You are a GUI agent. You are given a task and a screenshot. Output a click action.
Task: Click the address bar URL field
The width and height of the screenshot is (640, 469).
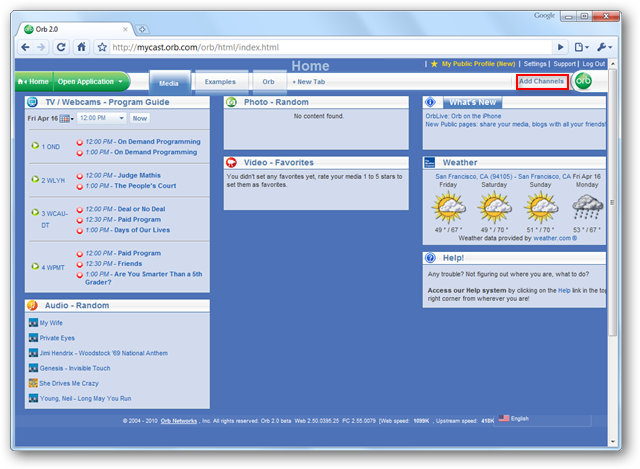[331, 47]
